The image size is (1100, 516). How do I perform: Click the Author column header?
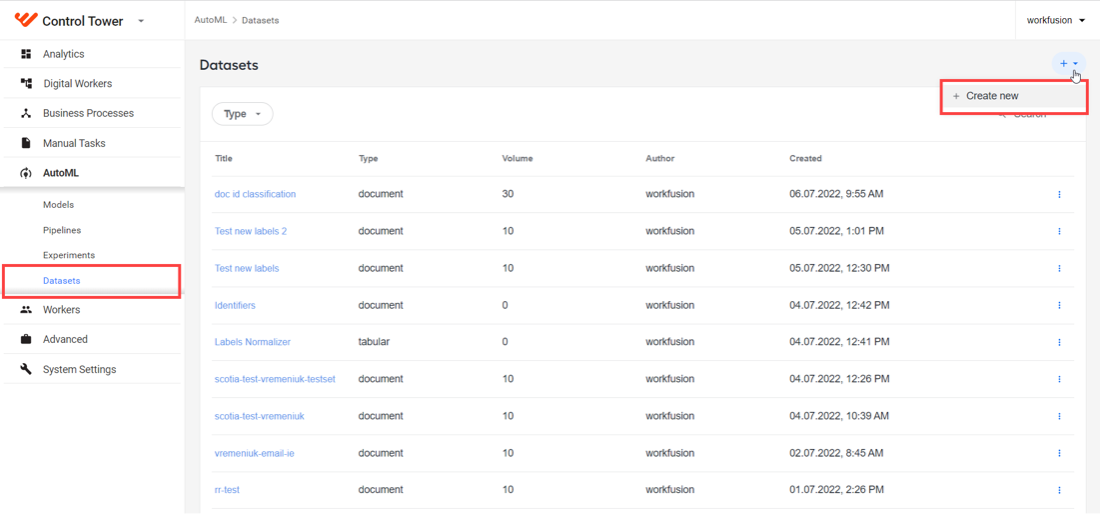coord(659,158)
